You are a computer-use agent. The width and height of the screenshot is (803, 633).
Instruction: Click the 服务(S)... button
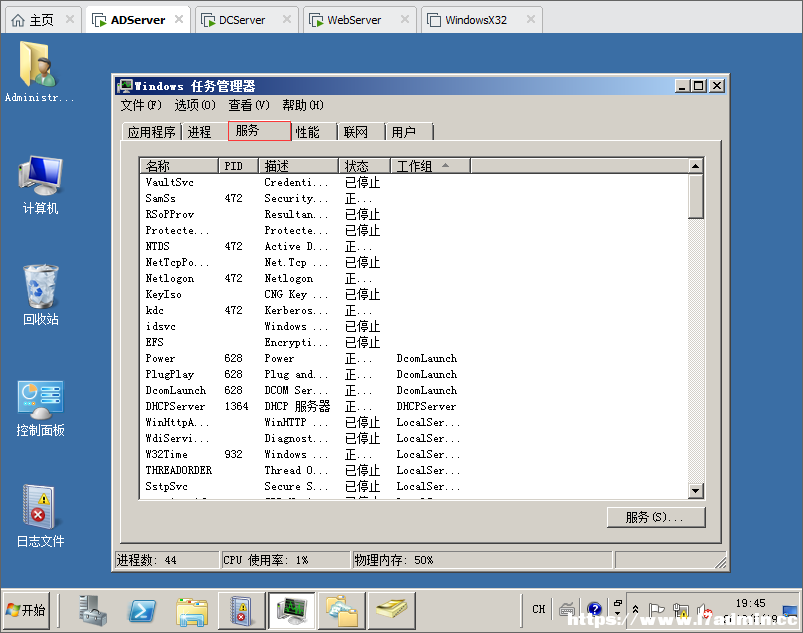click(656, 517)
